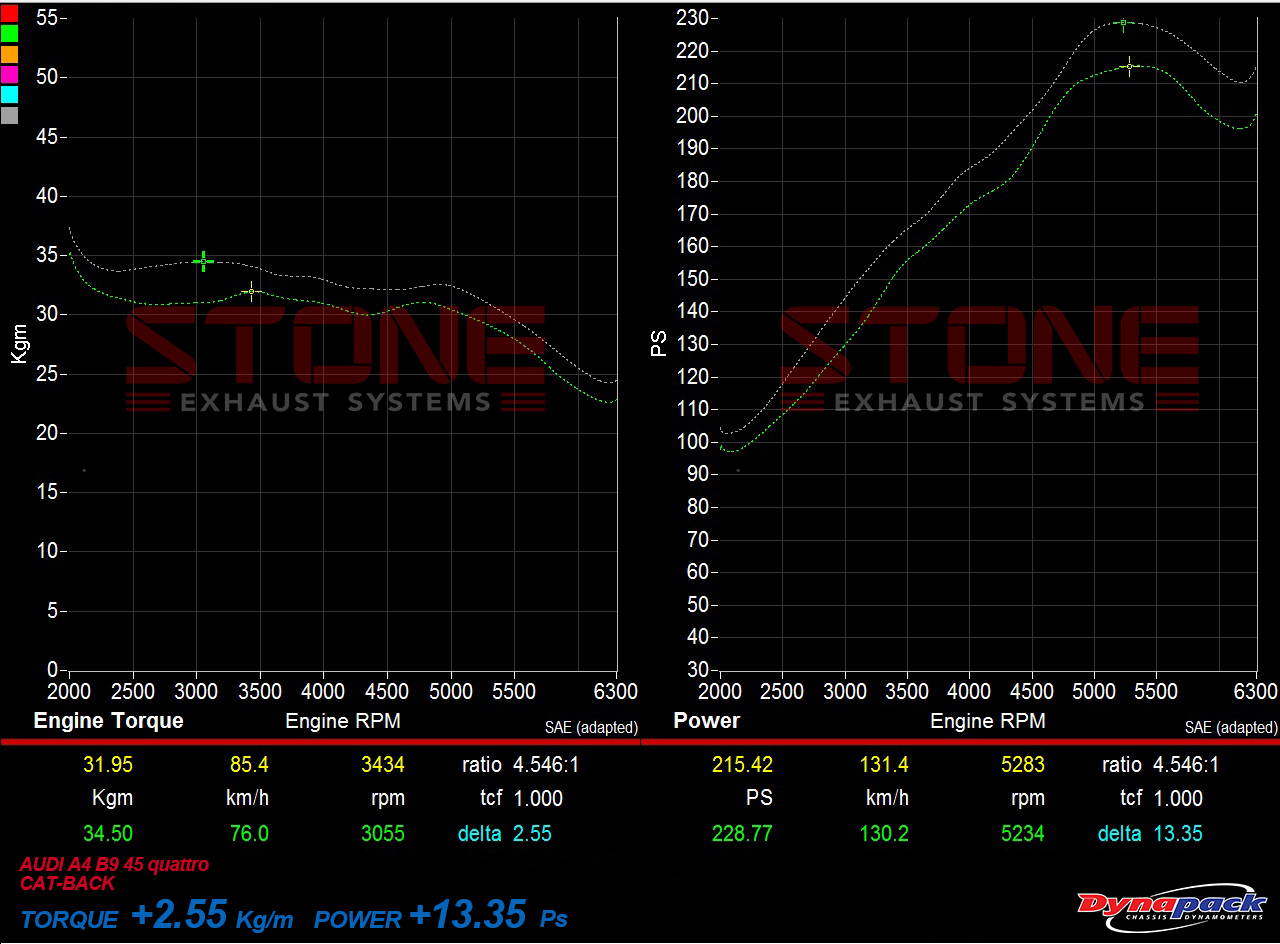Screen dimensions: 1280x944
Task: Click the yellow 215.42 power value
Action: click(742, 765)
